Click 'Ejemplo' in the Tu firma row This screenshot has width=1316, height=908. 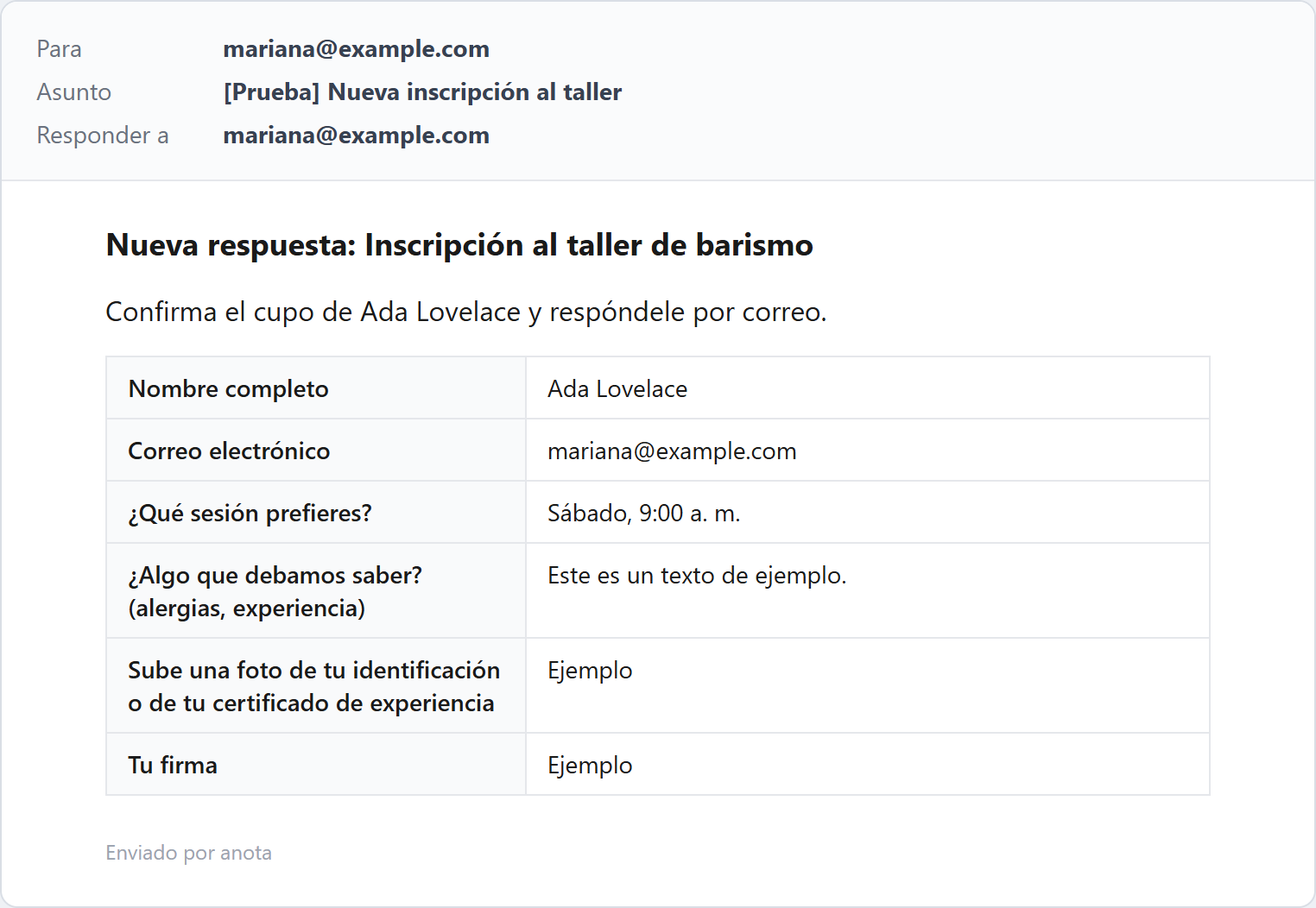point(590,766)
